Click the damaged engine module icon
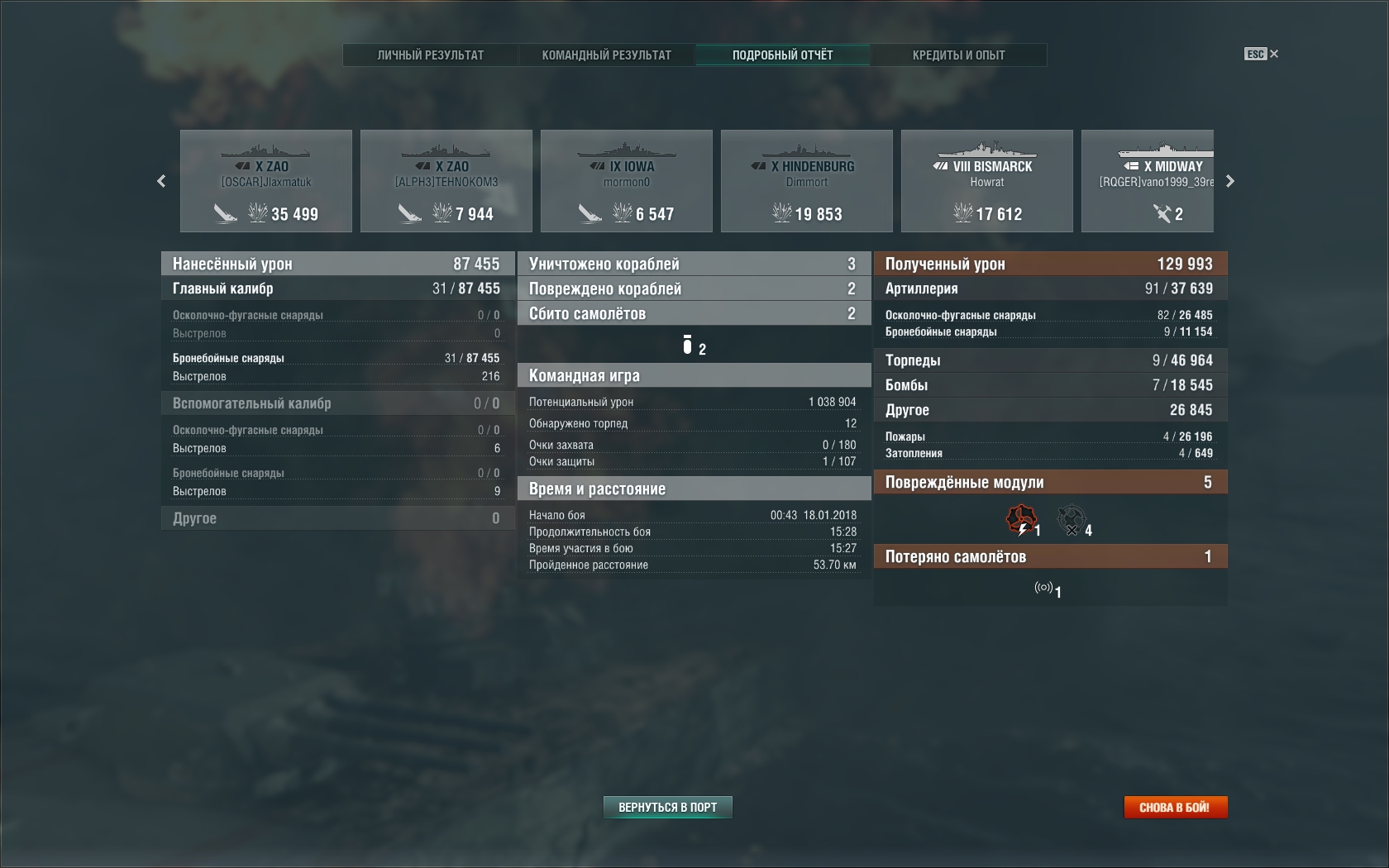The width and height of the screenshot is (1389, 868). (1022, 520)
